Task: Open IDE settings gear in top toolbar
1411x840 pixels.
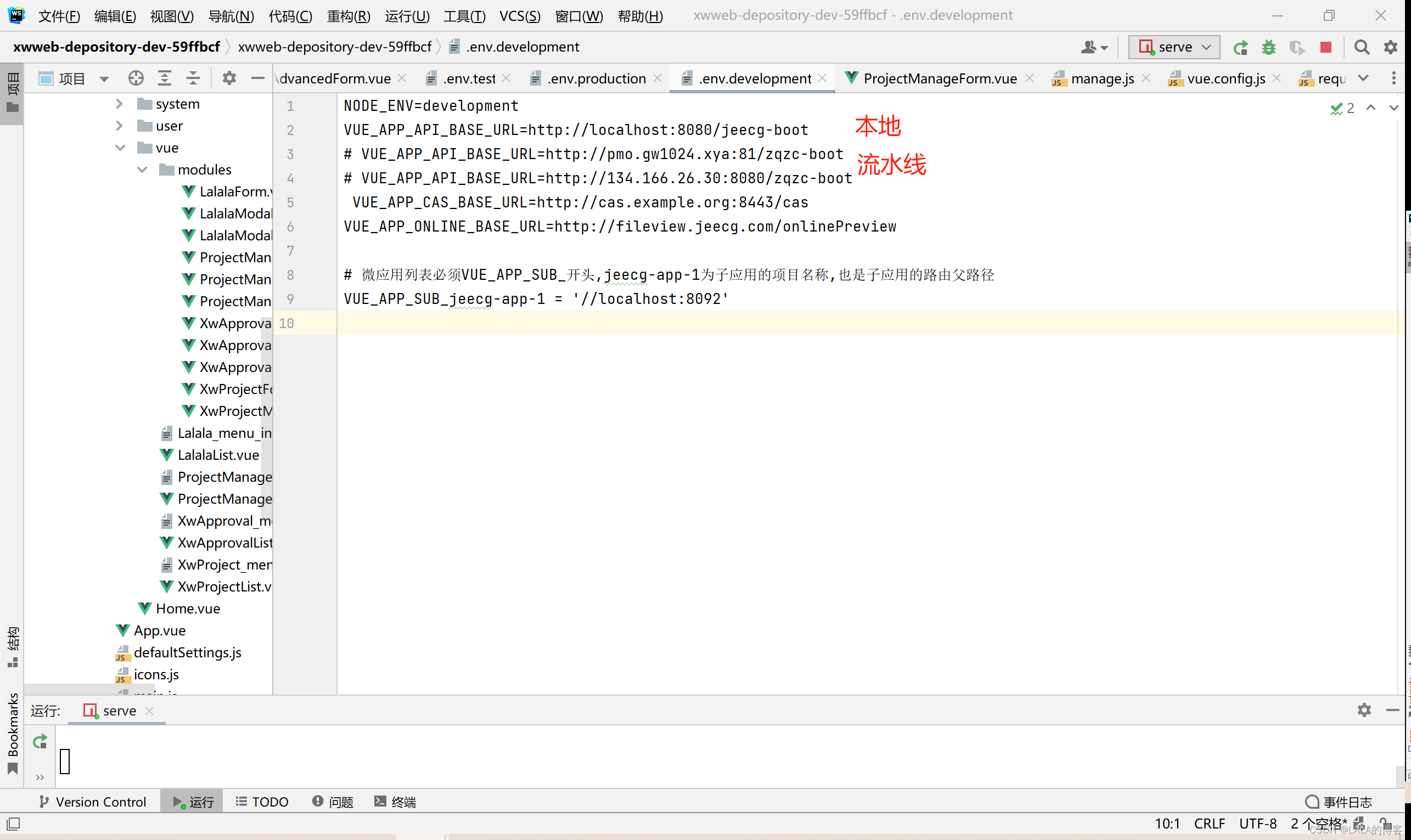Action: coord(1390,48)
